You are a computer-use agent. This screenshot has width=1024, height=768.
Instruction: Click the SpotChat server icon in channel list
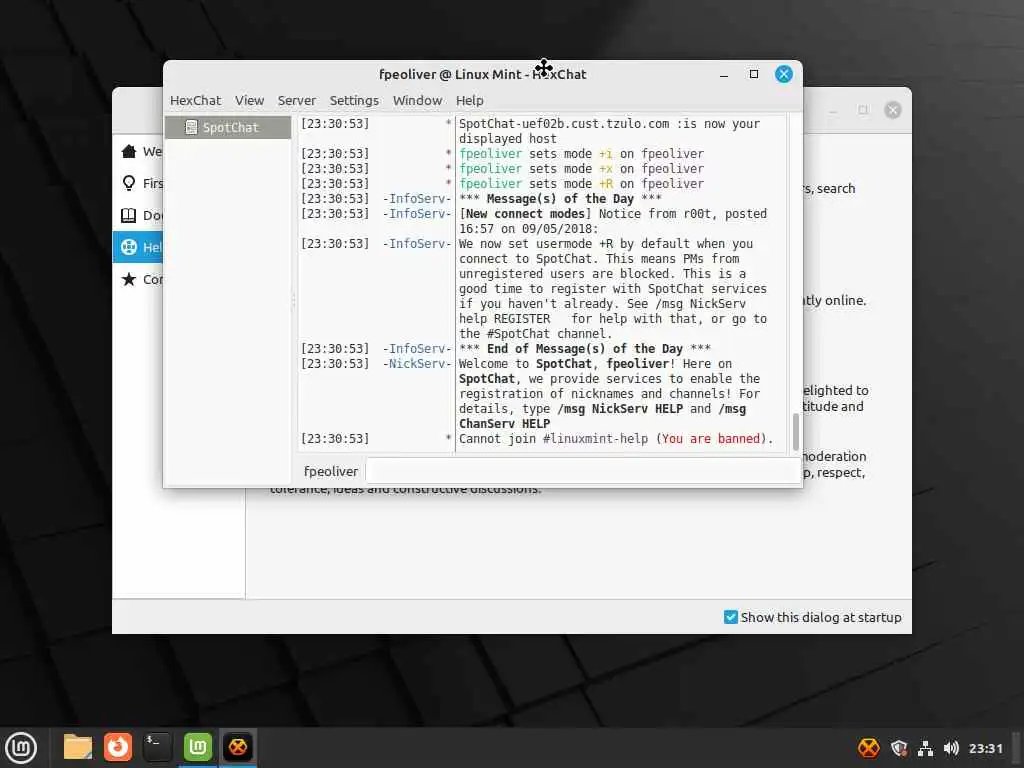click(x=191, y=127)
